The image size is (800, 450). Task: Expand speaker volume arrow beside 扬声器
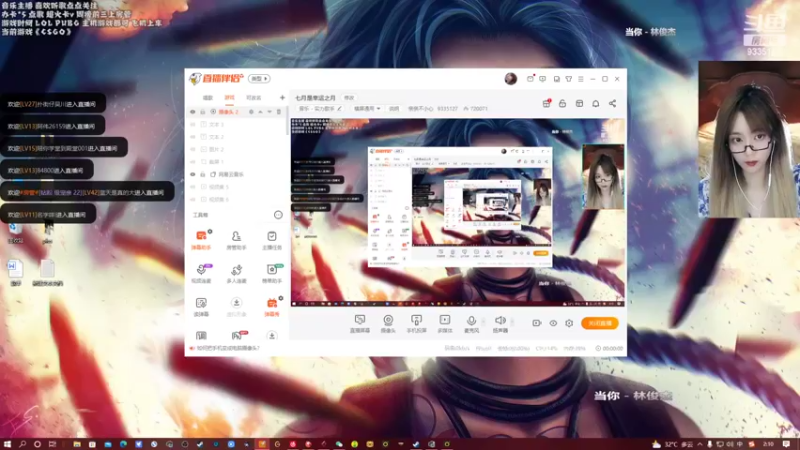[x=512, y=322]
